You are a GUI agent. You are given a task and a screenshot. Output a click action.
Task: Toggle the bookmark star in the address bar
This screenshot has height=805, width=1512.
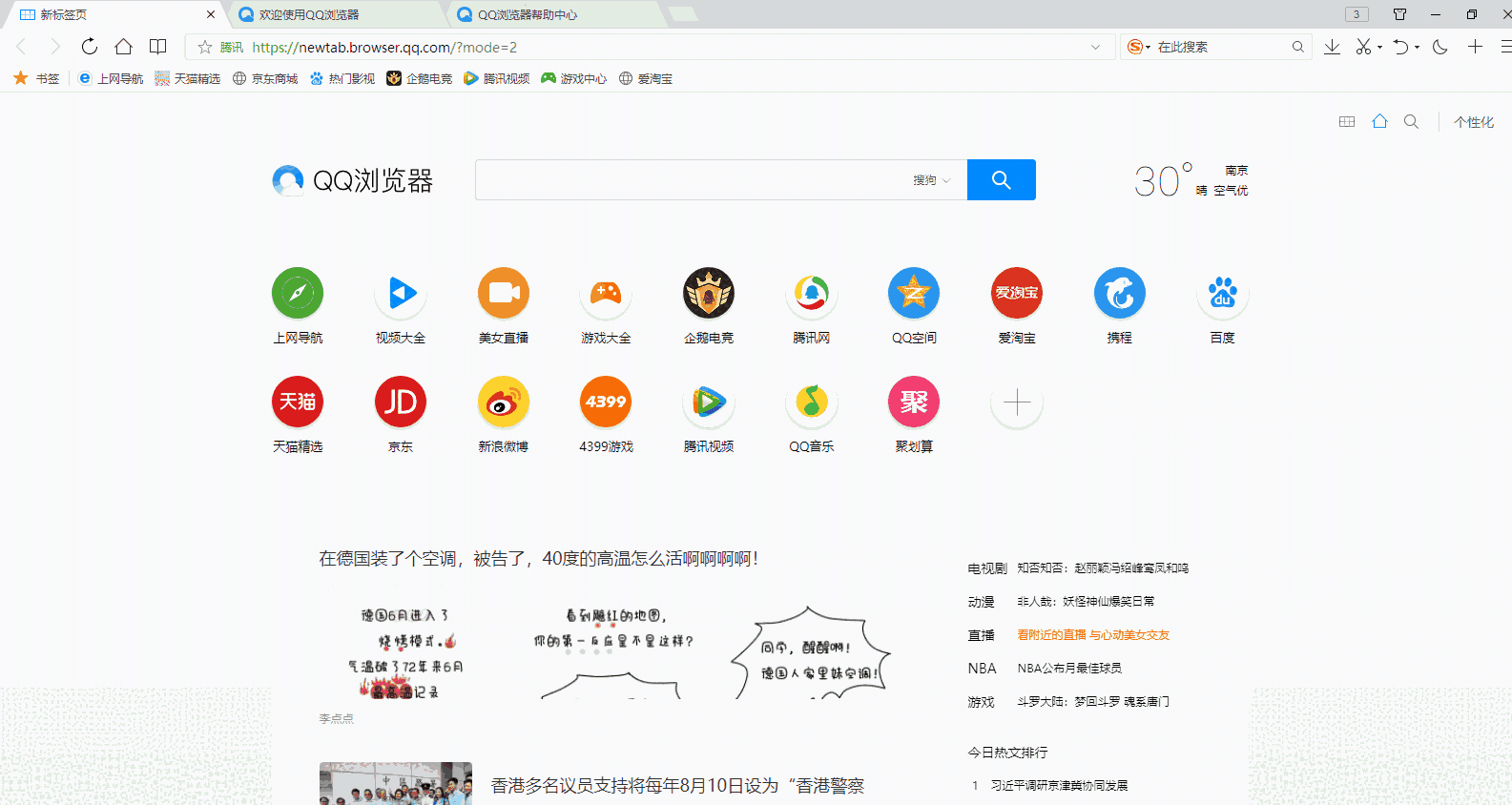tap(205, 47)
